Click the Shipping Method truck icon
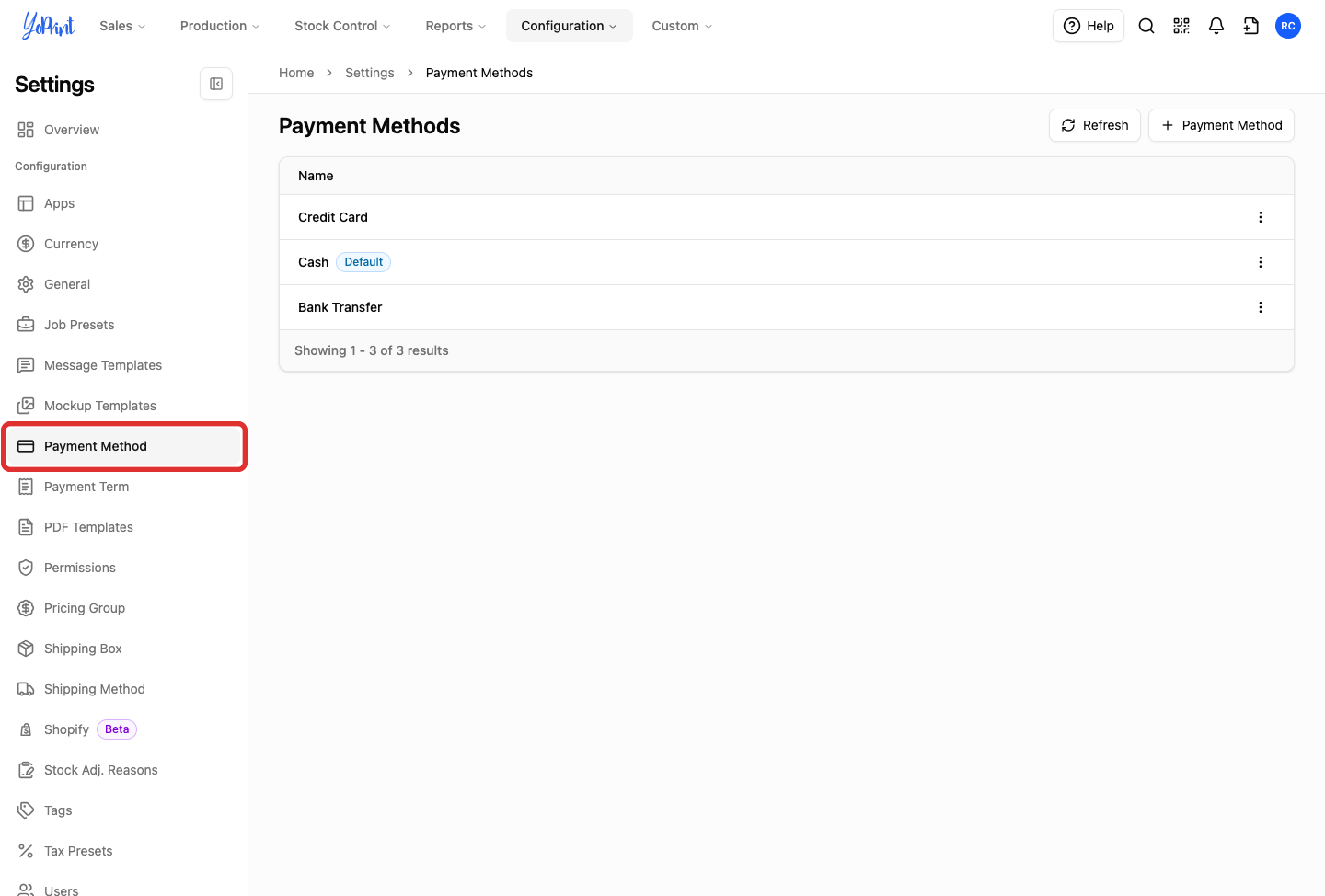The width and height of the screenshot is (1325, 896). tap(26, 689)
